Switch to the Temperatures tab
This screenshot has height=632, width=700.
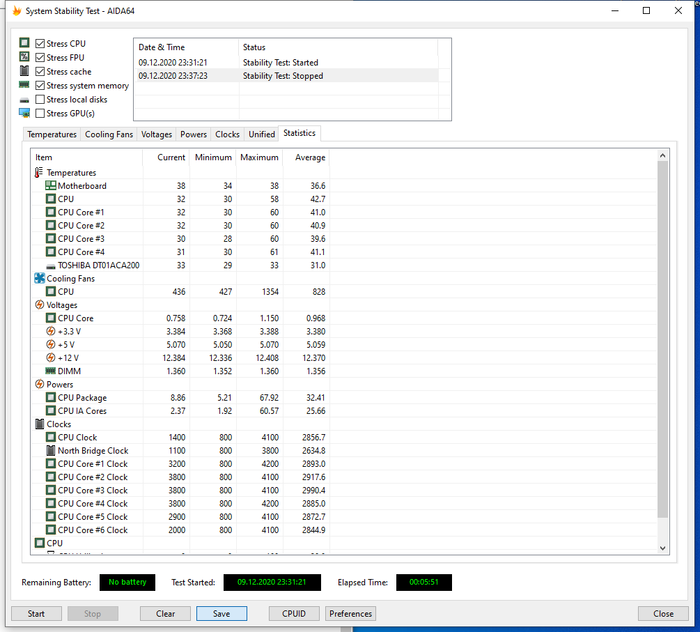point(52,134)
